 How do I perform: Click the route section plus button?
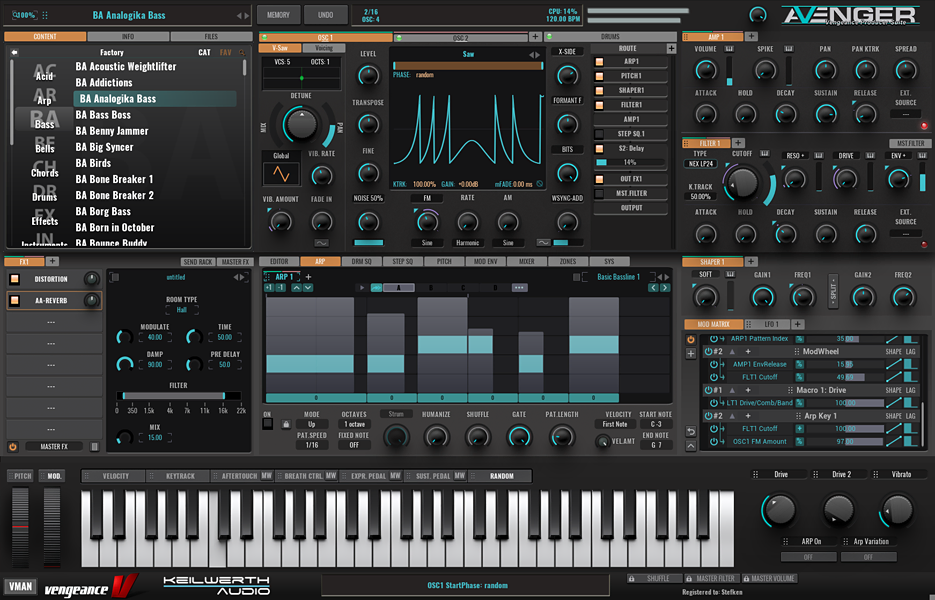point(671,48)
